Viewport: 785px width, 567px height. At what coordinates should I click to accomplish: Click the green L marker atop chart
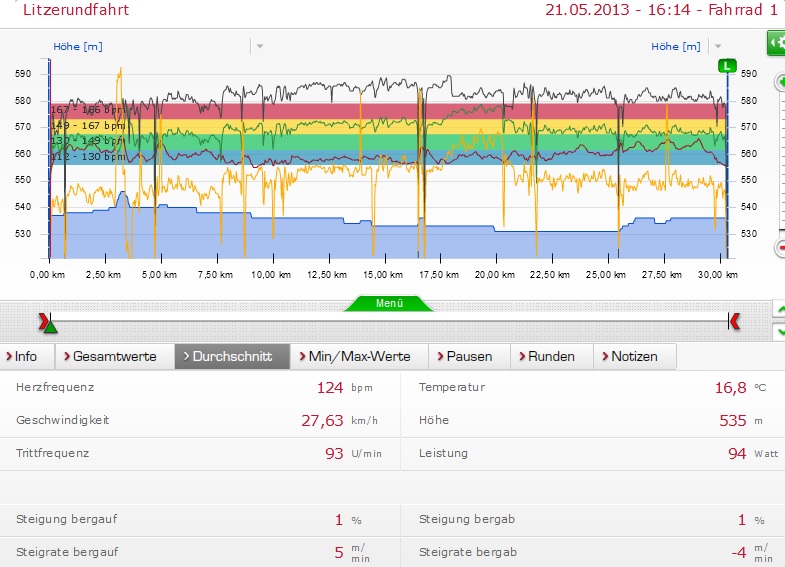point(727,66)
